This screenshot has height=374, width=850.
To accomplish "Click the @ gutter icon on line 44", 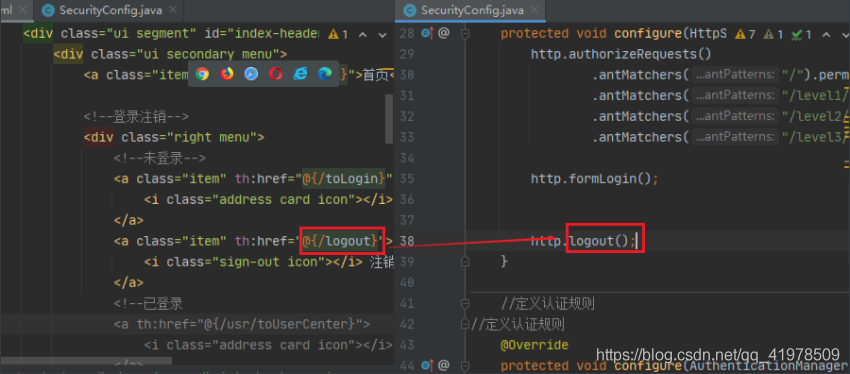I will click(443, 365).
